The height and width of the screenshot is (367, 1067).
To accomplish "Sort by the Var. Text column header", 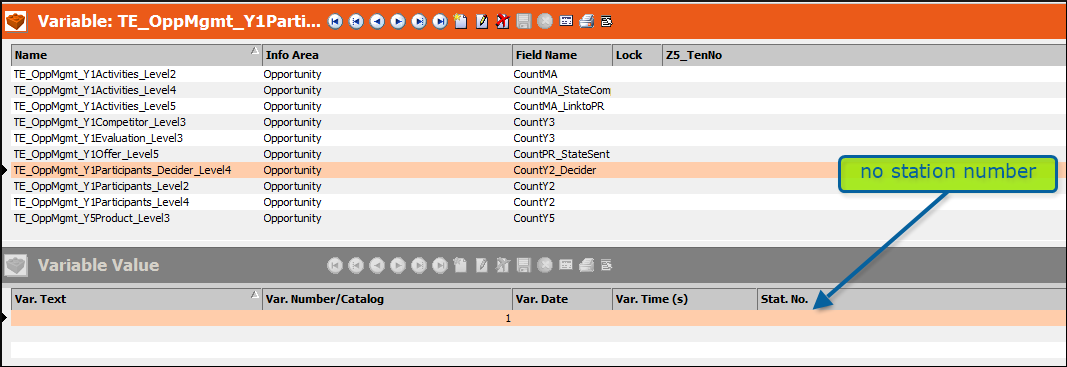I will coord(136,299).
